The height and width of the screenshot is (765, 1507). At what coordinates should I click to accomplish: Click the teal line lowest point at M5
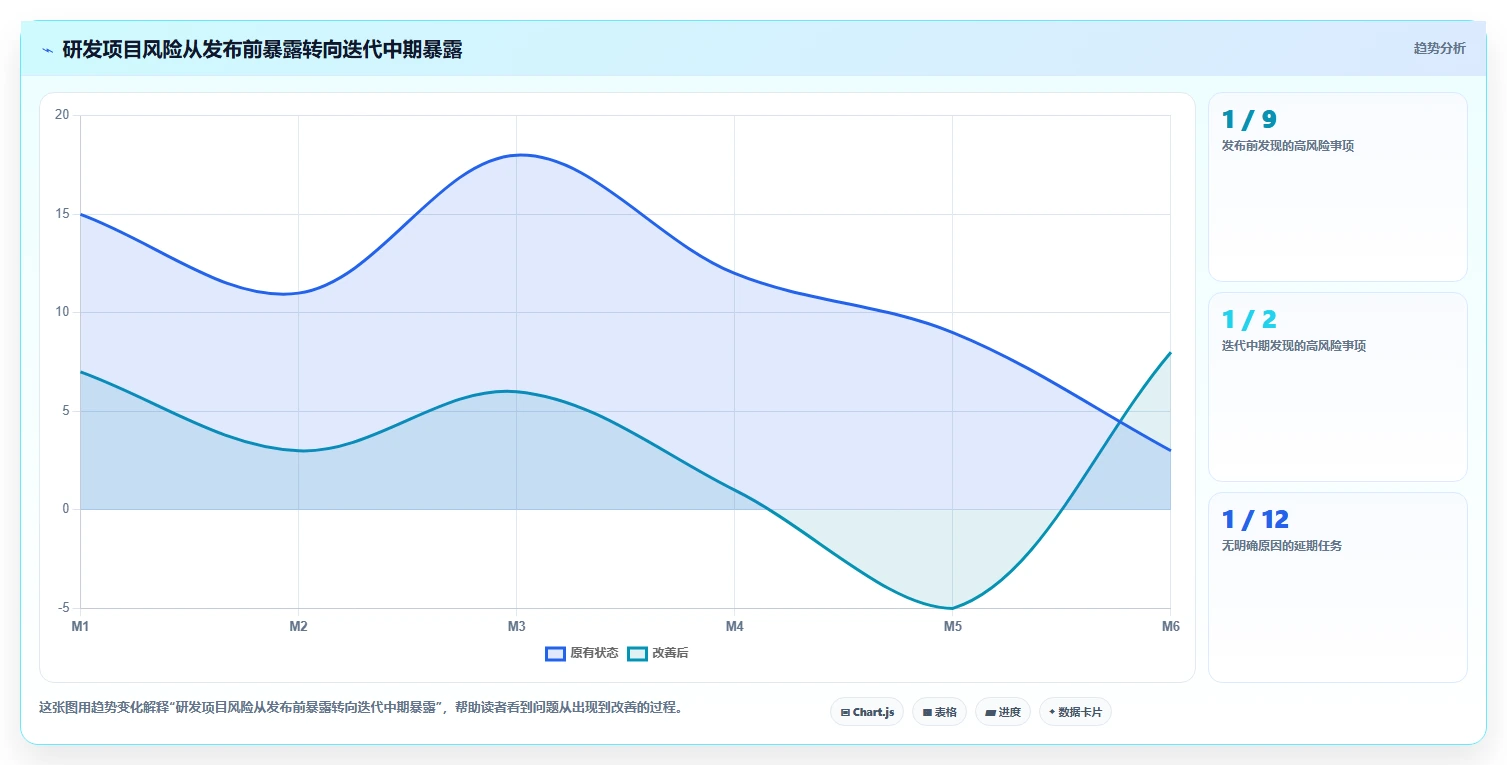click(952, 608)
